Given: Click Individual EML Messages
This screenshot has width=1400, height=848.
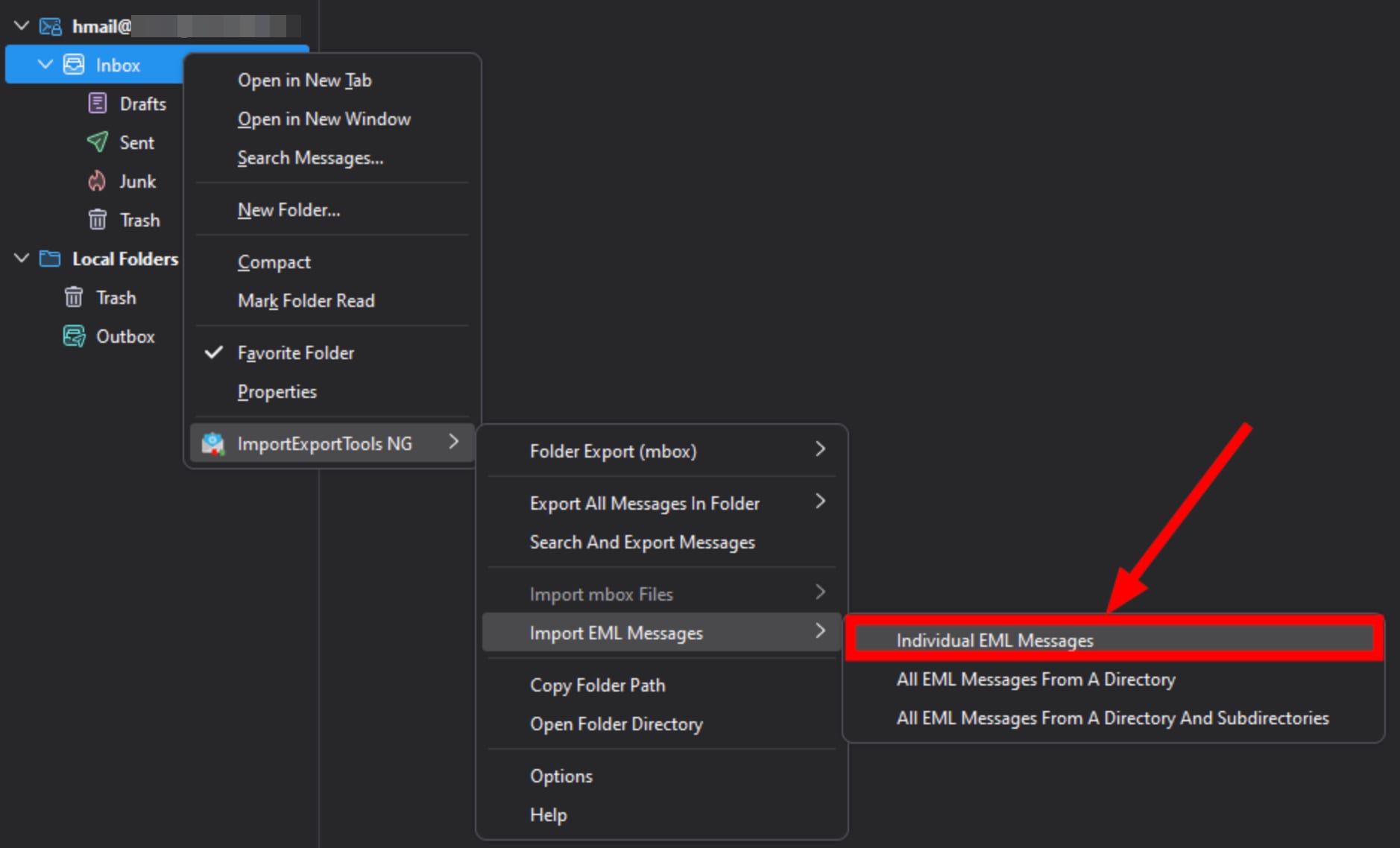Looking at the screenshot, I should point(994,639).
